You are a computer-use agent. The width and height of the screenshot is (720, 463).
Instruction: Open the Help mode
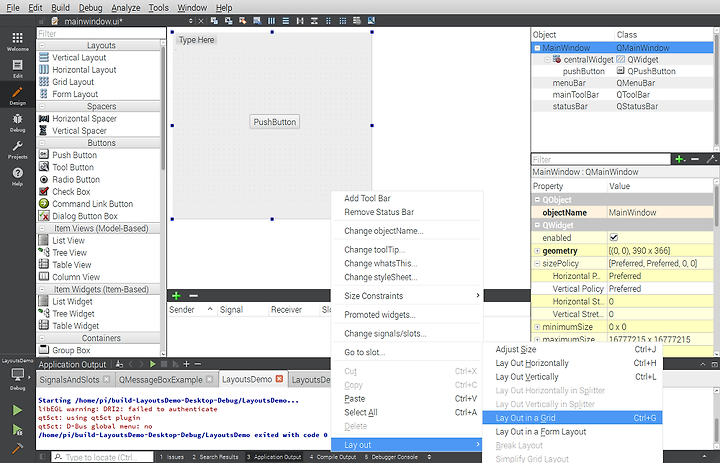click(17, 176)
